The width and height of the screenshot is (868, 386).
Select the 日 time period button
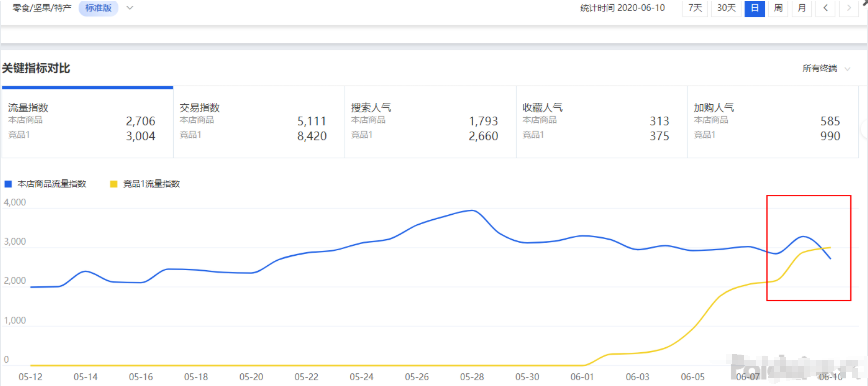tap(754, 8)
